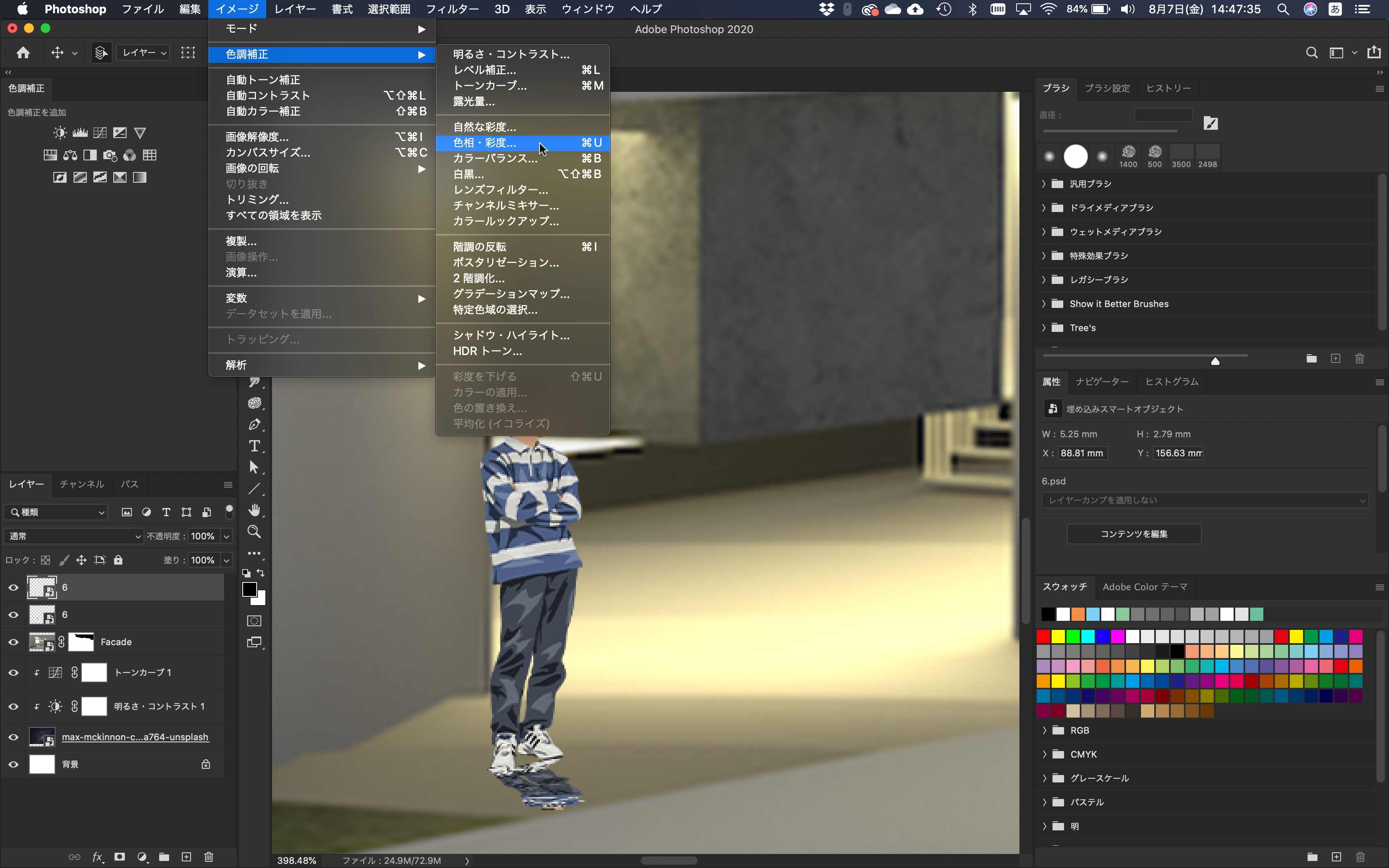The width and height of the screenshot is (1389, 868).
Task: Open the レイヤー auto-select dropdown in options bar
Action: pos(143,53)
